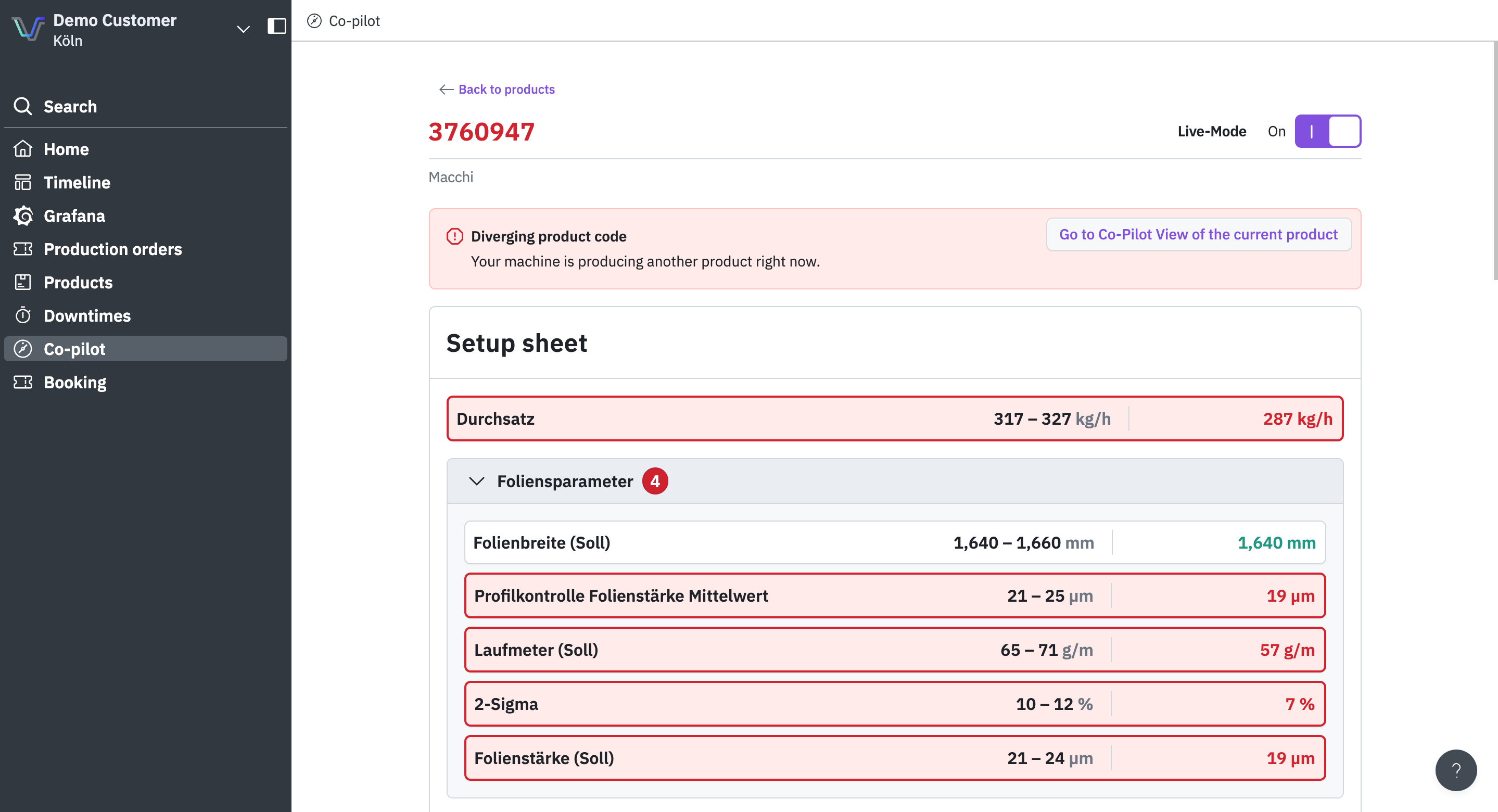Open the Demo Customer Köln dropdown chevron
Image resolution: width=1498 pixels, height=812 pixels.
tap(243, 29)
